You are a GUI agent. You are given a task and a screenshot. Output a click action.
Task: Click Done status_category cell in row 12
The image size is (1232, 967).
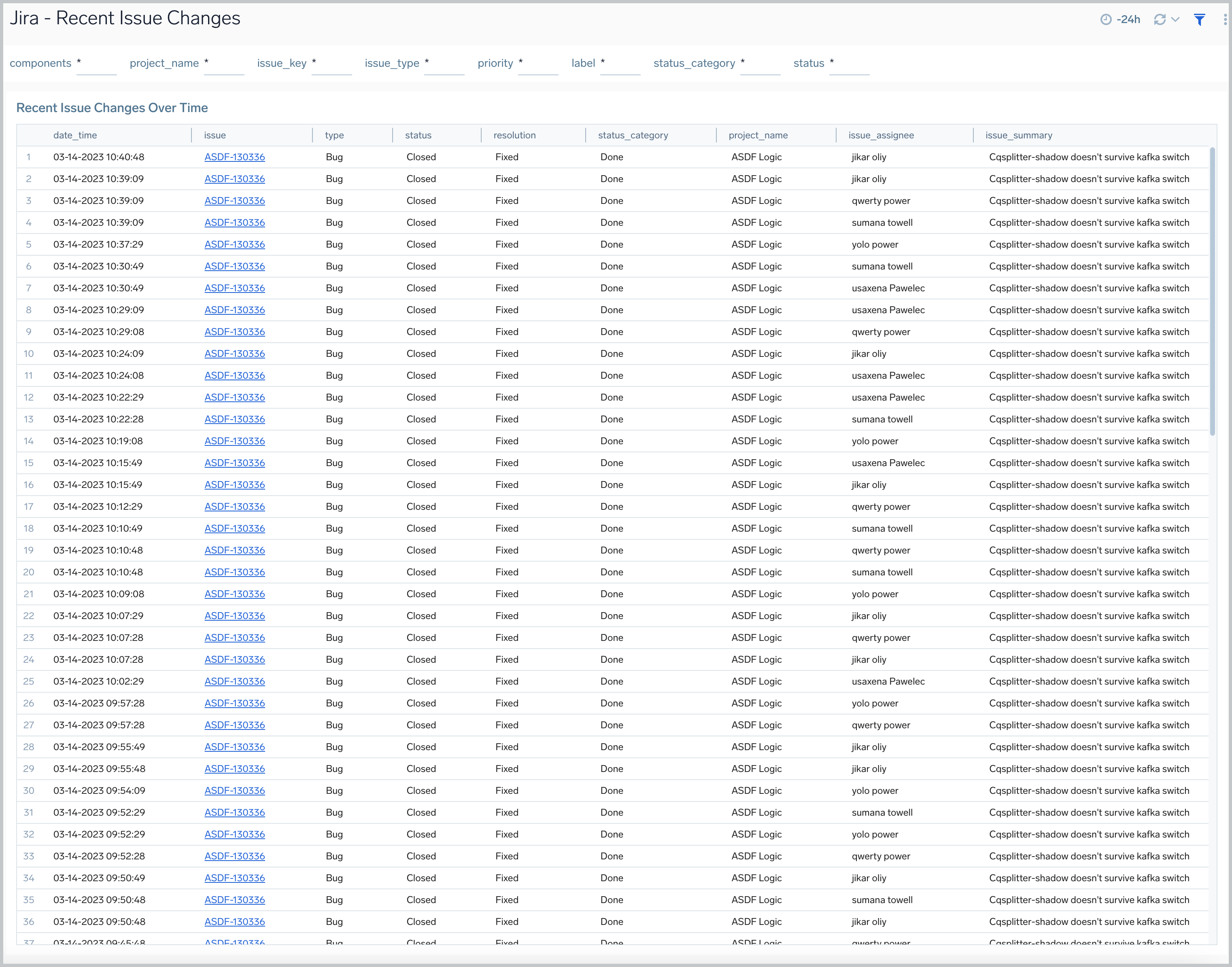coord(612,397)
